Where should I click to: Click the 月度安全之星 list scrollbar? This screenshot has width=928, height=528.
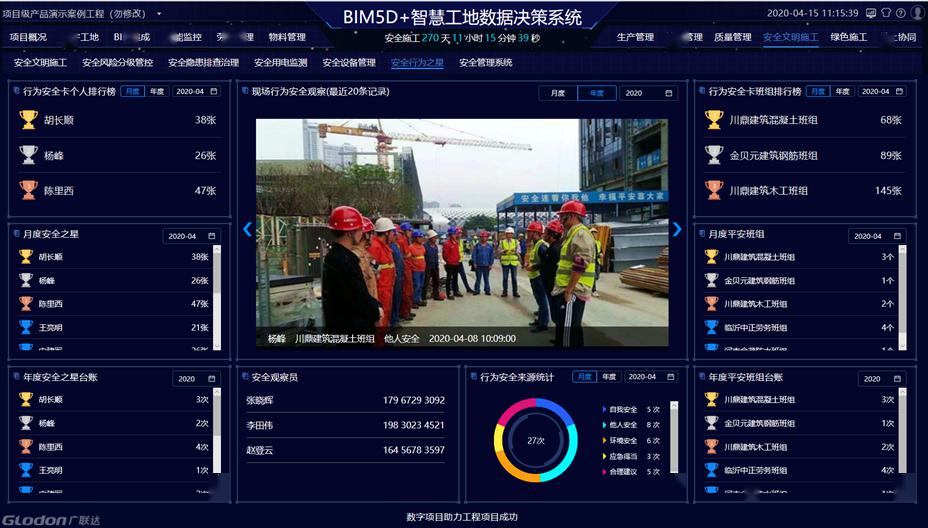point(217,298)
